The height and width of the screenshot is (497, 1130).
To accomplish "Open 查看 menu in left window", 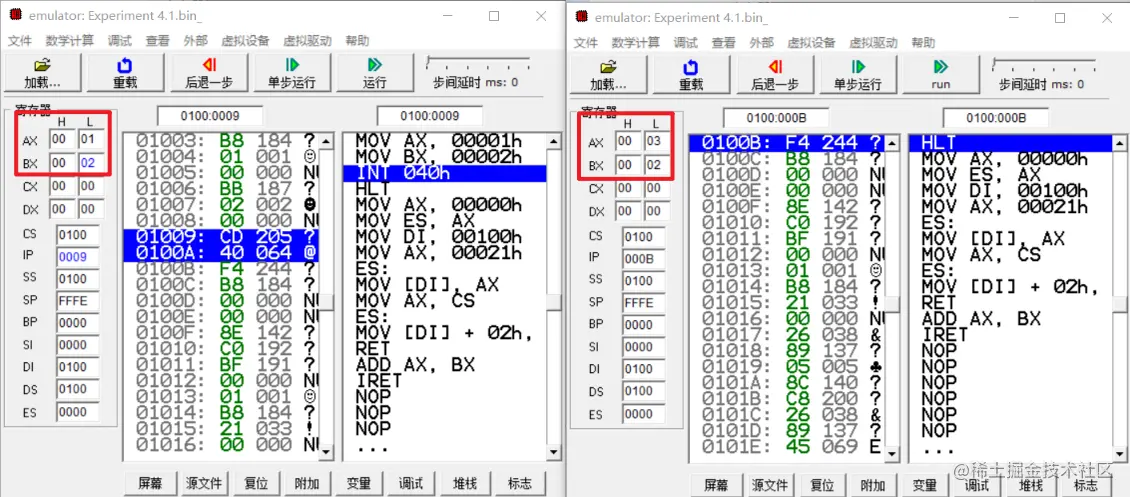I will 157,41.
